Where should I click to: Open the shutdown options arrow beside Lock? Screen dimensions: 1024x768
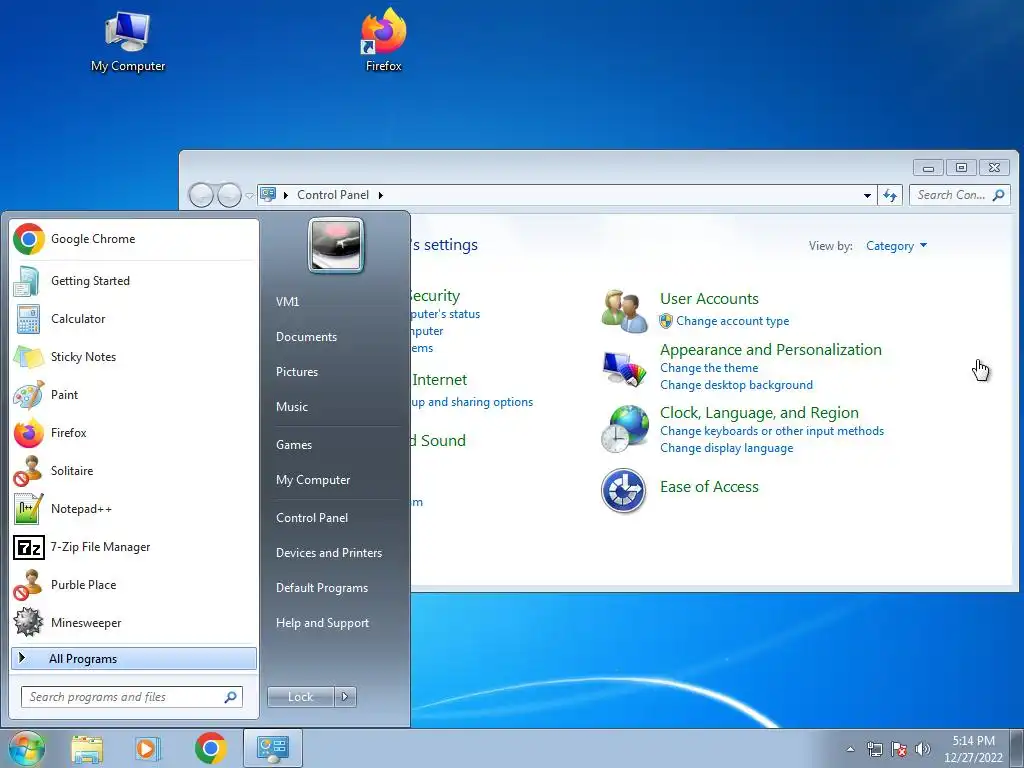click(x=345, y=697)
